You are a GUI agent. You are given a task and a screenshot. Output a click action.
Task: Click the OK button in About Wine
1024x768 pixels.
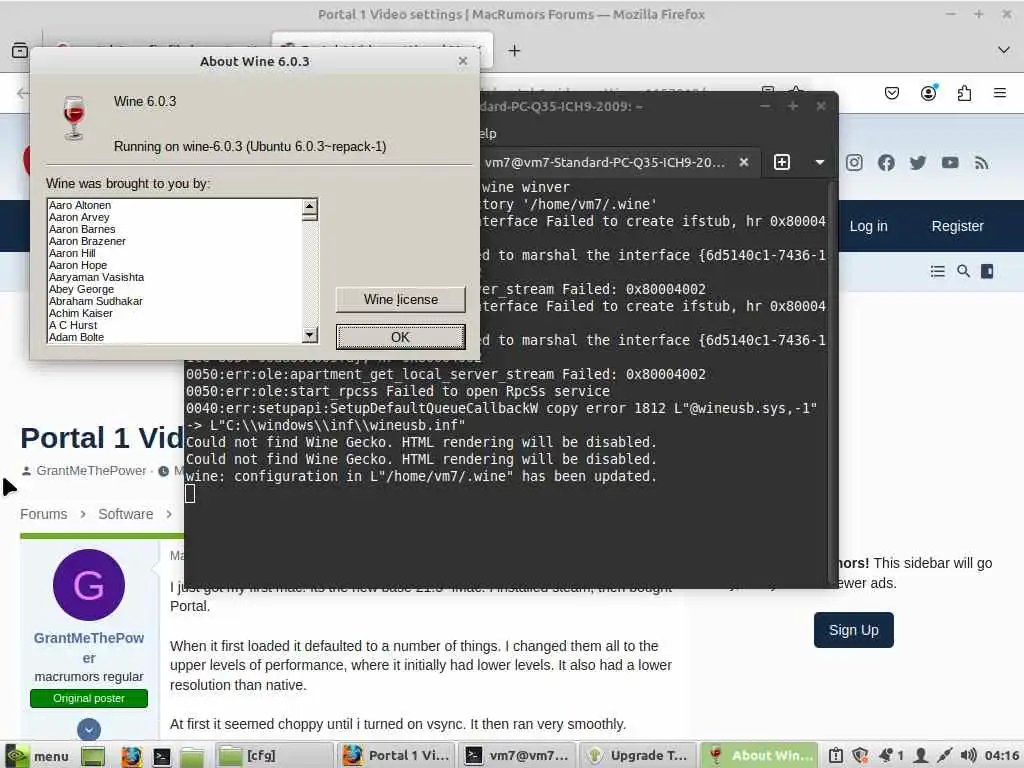400,337
